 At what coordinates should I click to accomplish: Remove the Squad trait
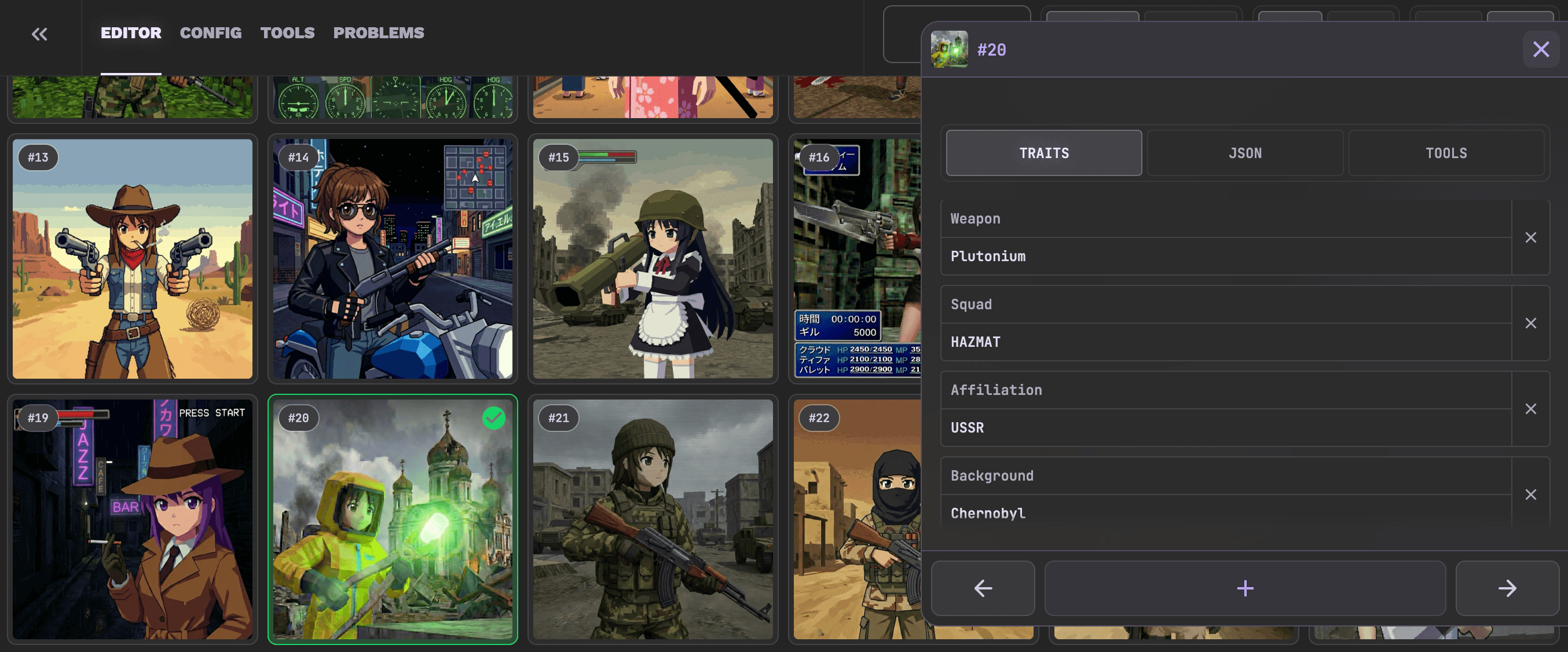click(x=1530, y=323)
